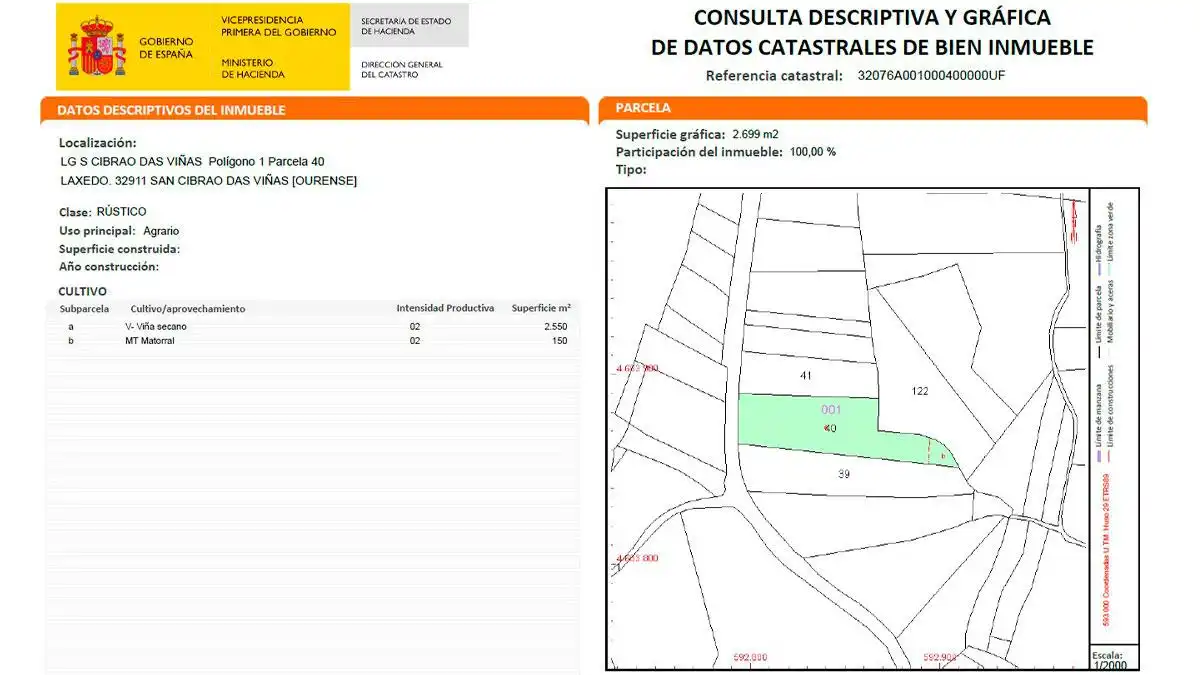This screenshot has width=1200, height=675.
Task: Click the 'Intensidad Productiva' column header
Action: click(445, 308)
